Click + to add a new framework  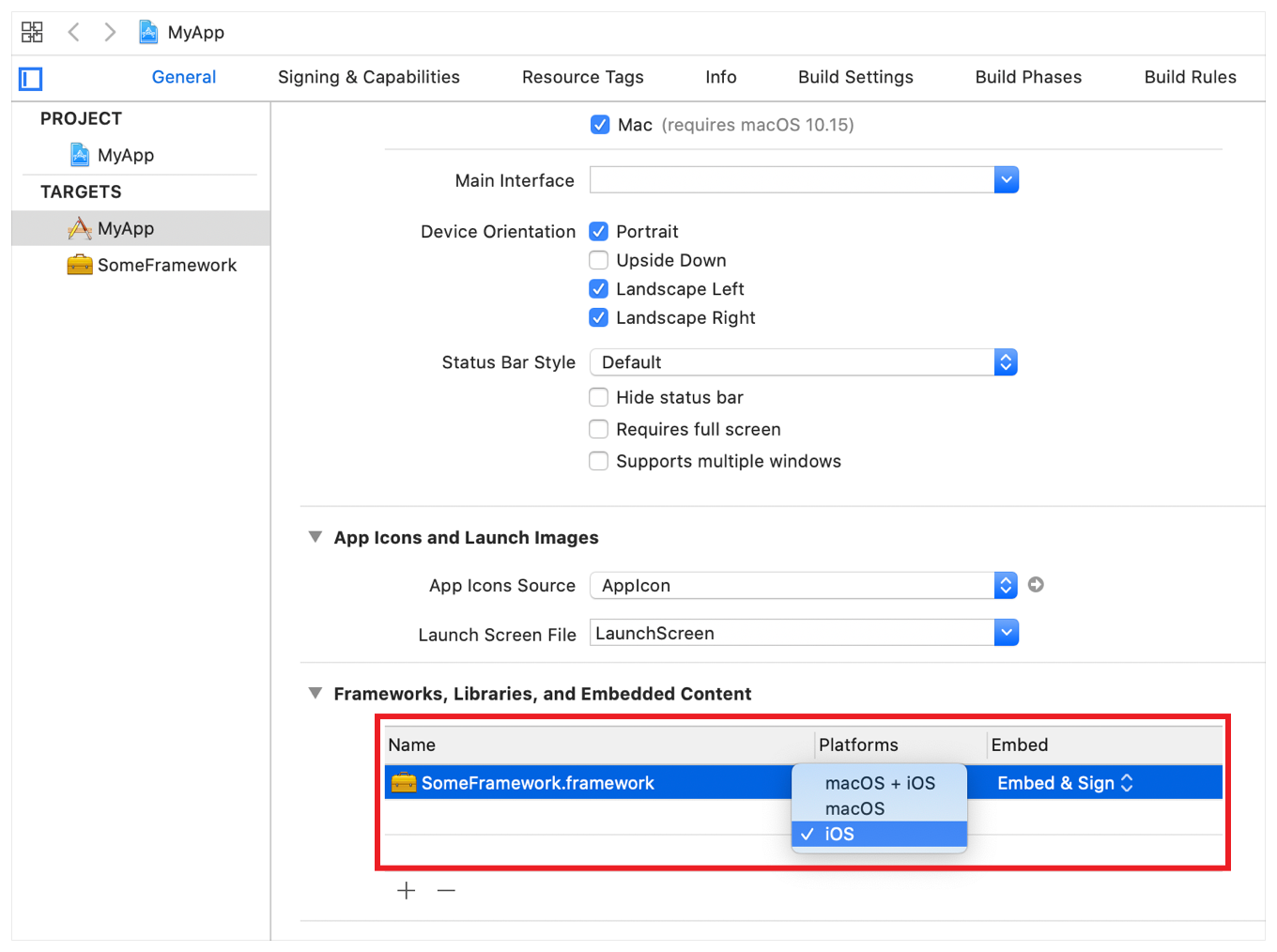[406, 890]
